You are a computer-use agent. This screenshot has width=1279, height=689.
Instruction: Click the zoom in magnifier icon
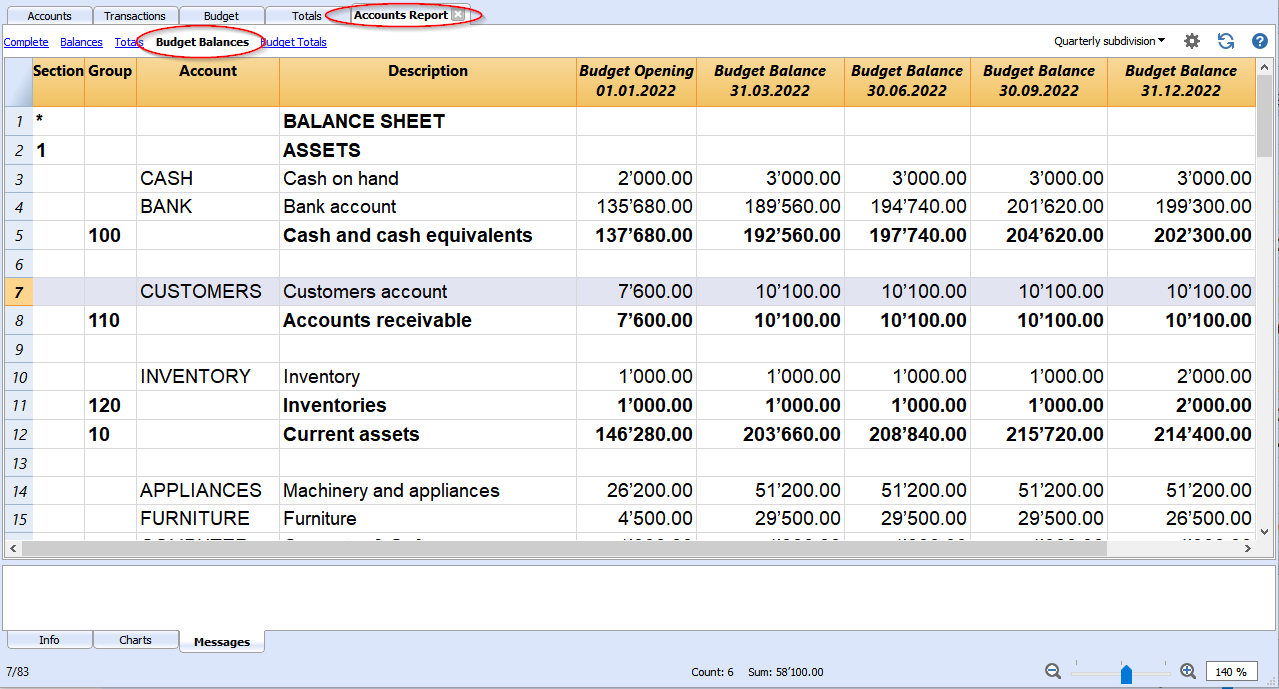click(x=1188, y=672)
